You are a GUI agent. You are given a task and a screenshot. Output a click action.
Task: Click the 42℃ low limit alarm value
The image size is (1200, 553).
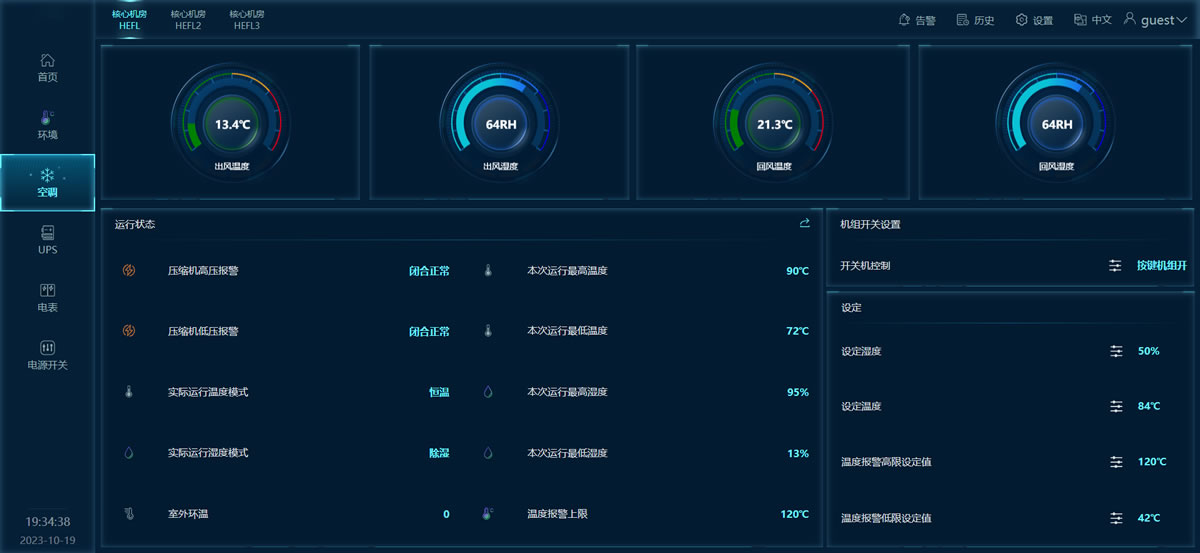(x=1149, y=518)
